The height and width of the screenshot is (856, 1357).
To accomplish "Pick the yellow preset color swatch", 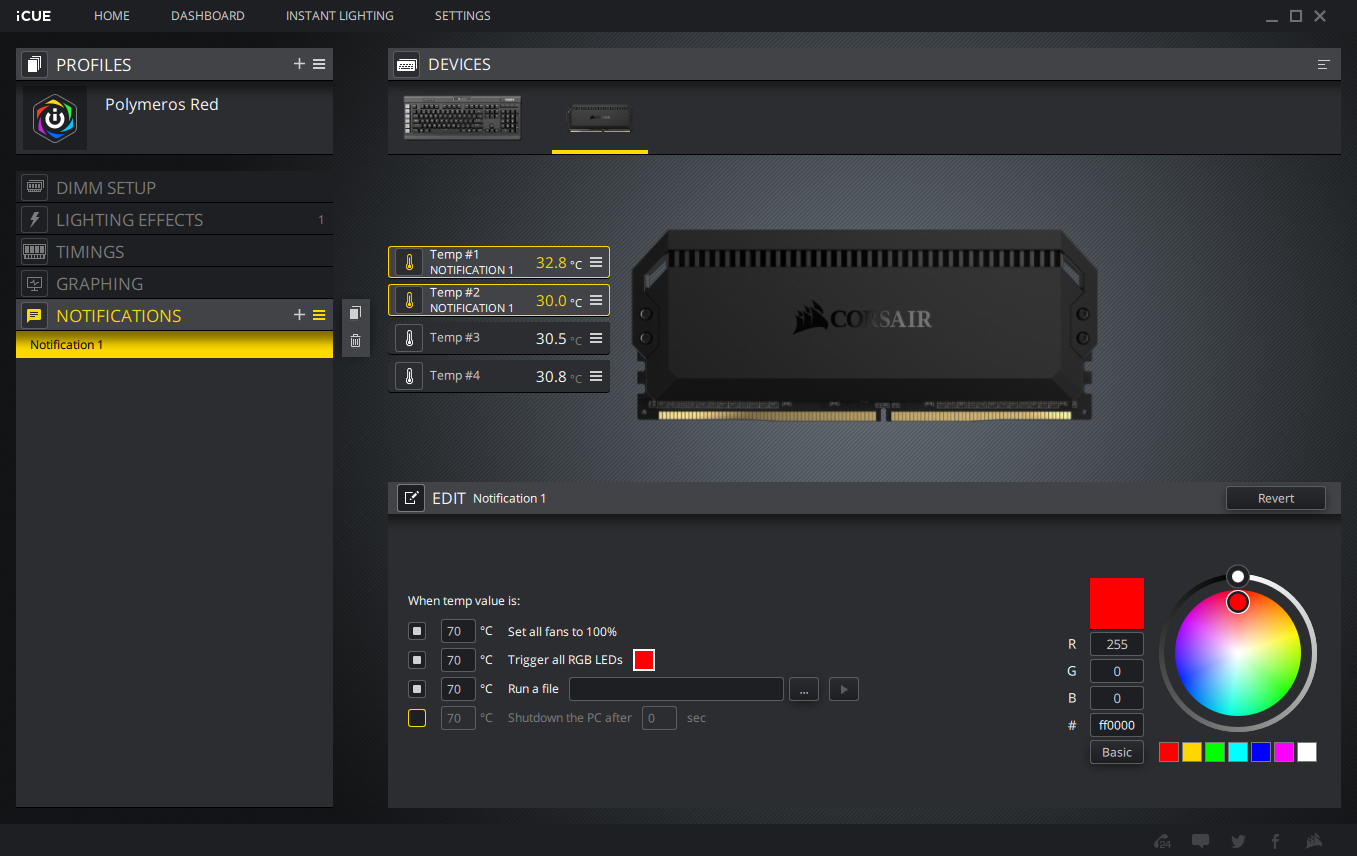I will click(1192, 752).
